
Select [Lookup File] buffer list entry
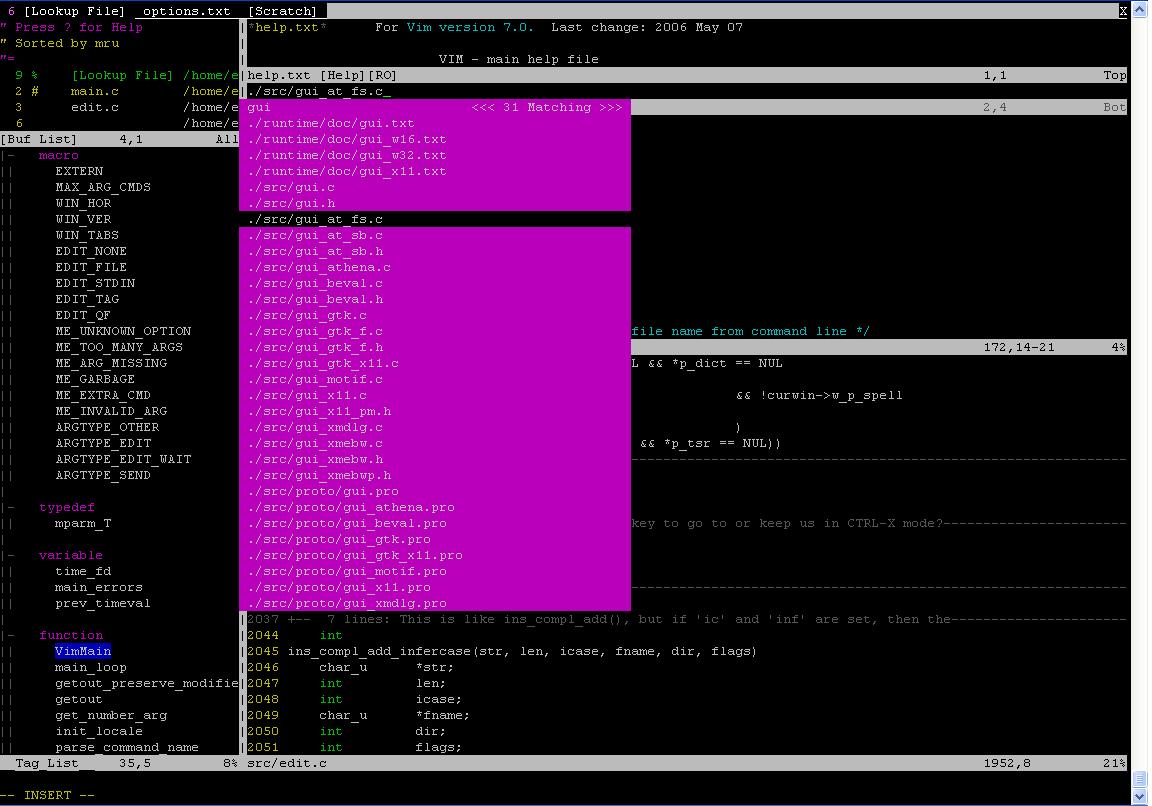point(122,75)
